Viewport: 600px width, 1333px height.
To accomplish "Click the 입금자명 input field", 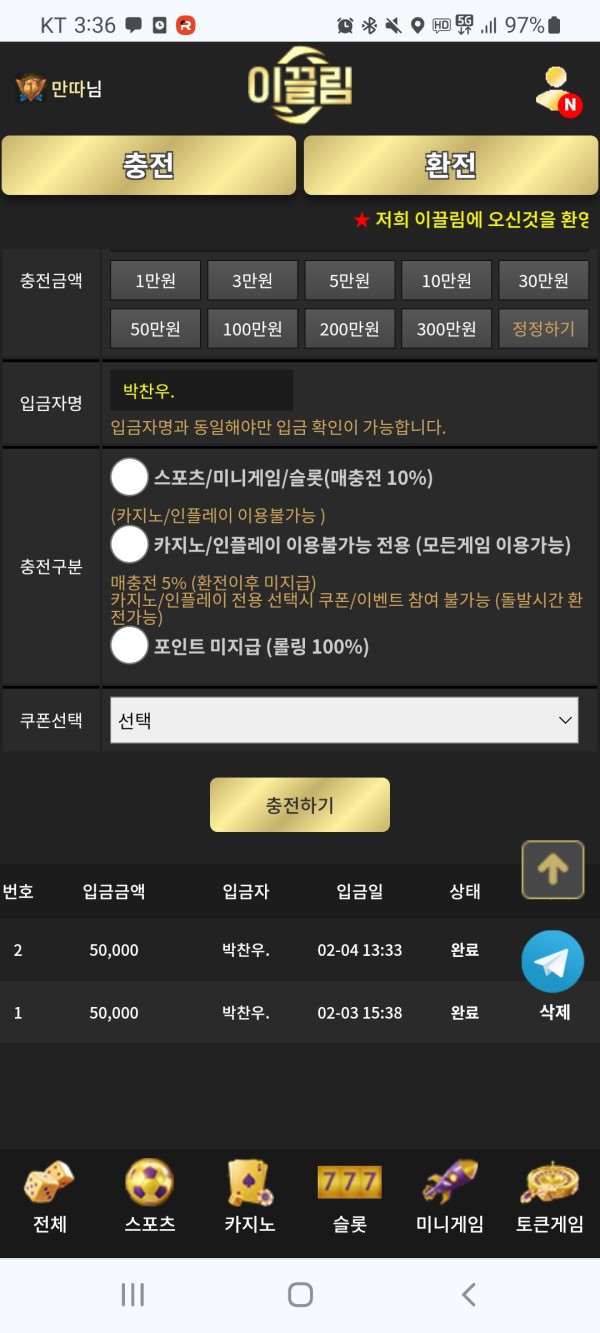I will pos(202,390).
